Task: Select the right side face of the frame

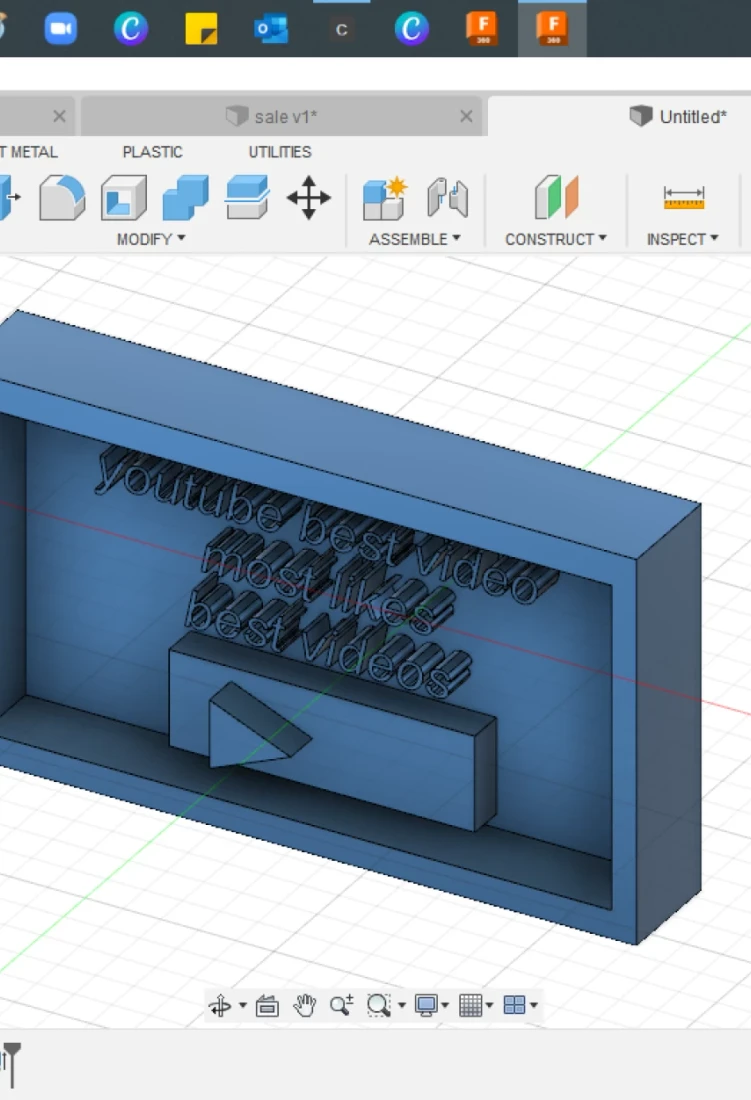Action: 669,723
